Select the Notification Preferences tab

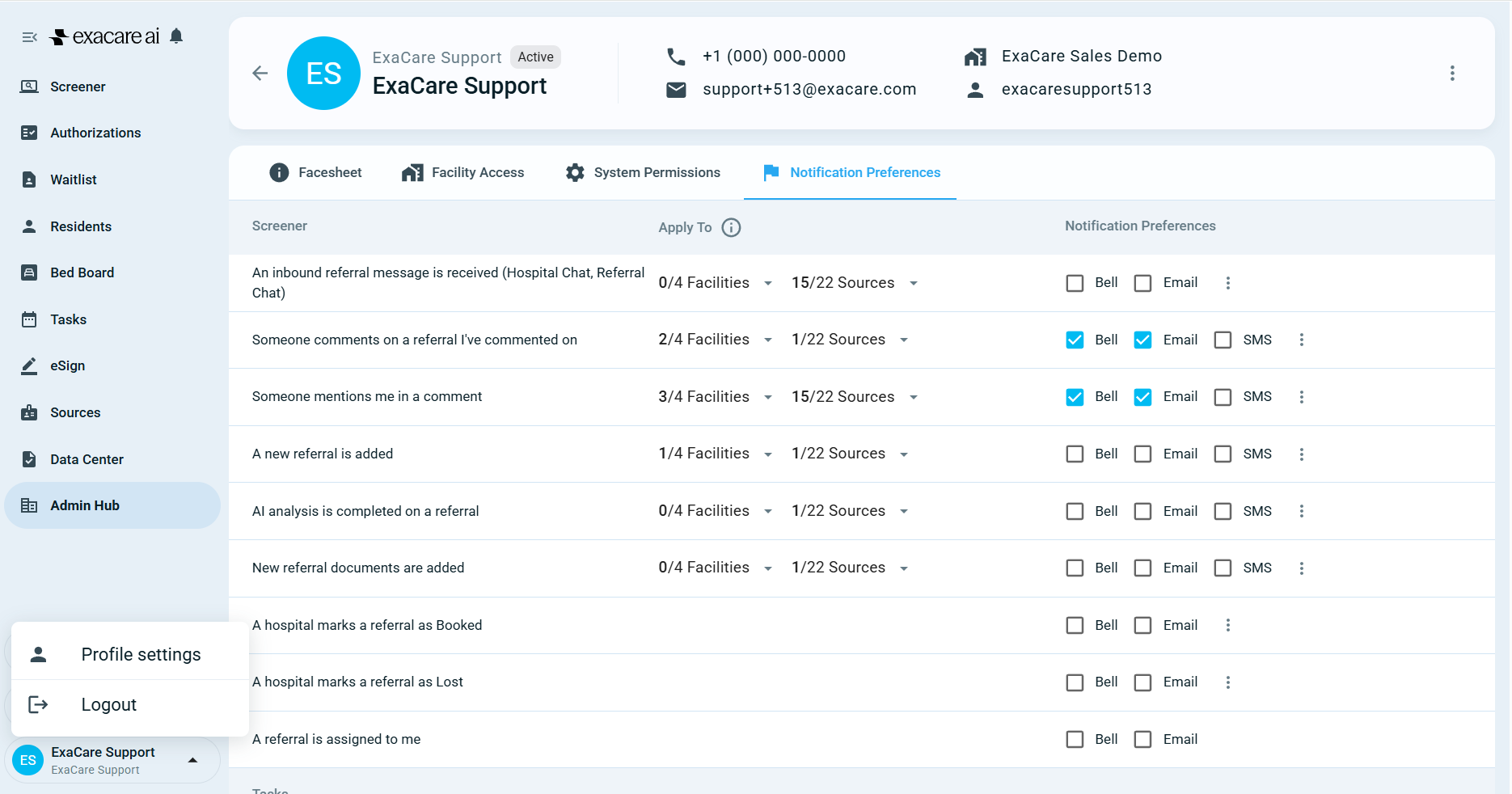851,172
